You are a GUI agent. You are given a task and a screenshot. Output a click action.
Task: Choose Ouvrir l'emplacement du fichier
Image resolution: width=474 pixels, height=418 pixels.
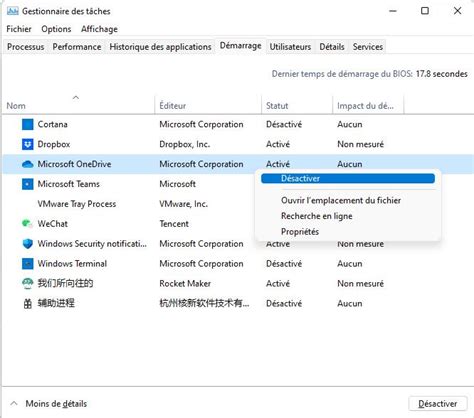click(341, 200)
